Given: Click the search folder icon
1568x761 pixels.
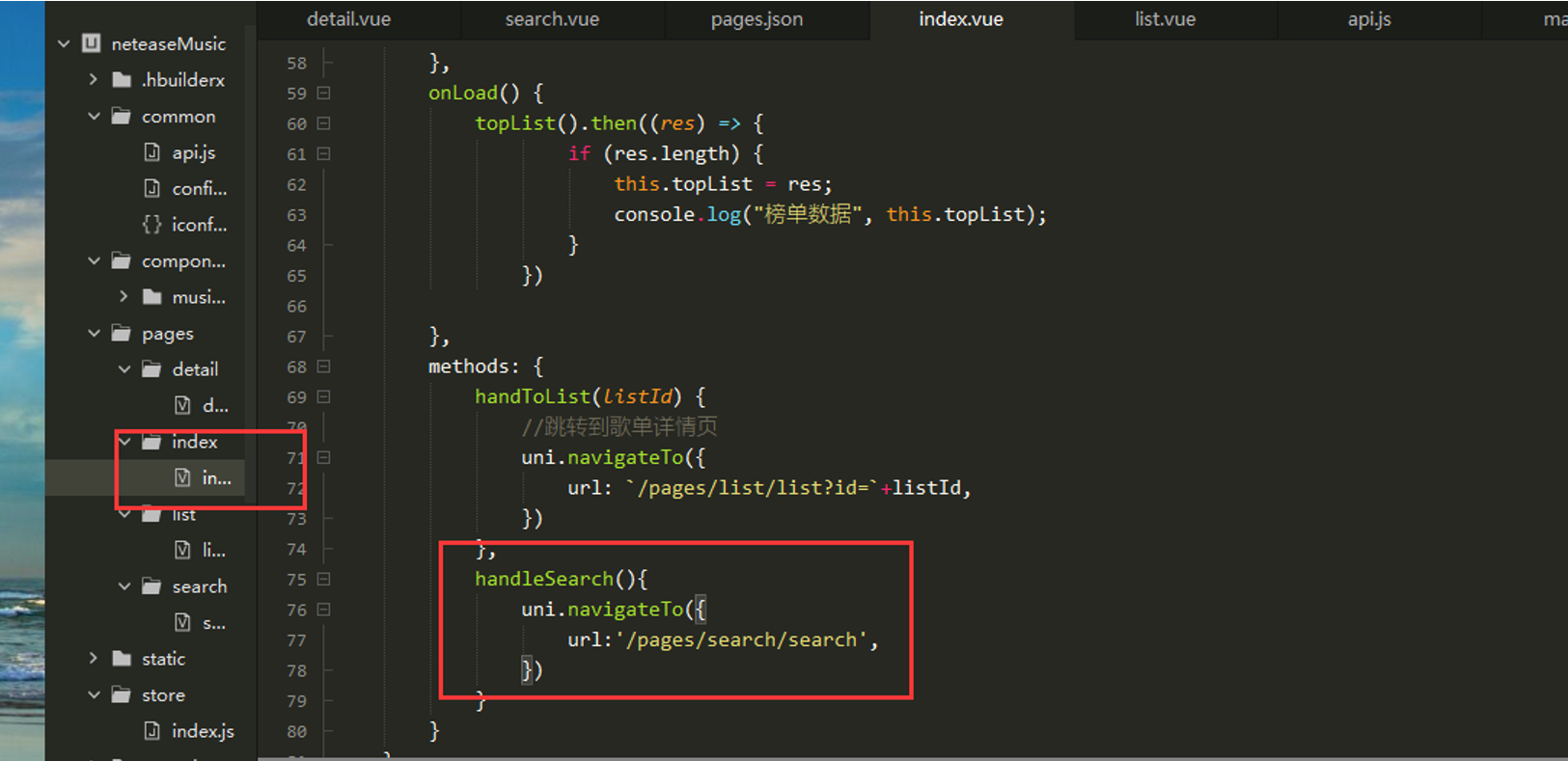Looking at the screenshot, I should 151,585.
